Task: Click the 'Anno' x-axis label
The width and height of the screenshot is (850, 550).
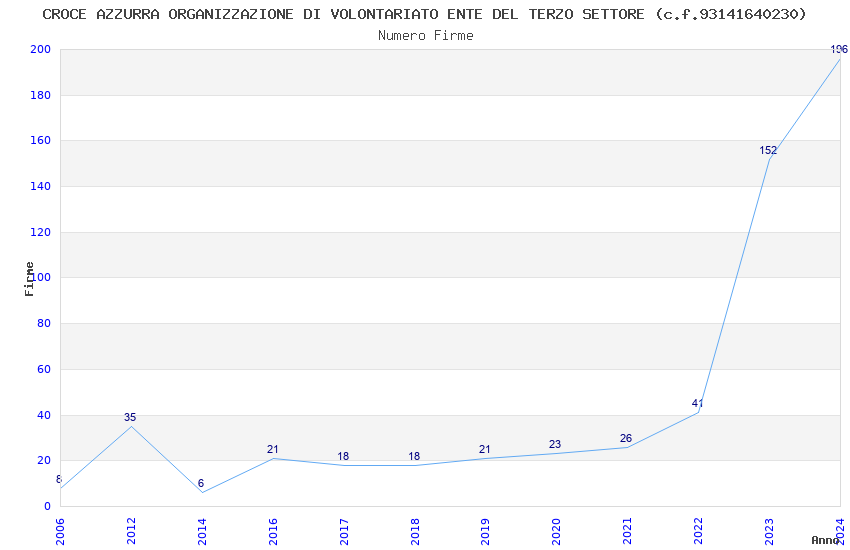Action: (x=825, y=540)
